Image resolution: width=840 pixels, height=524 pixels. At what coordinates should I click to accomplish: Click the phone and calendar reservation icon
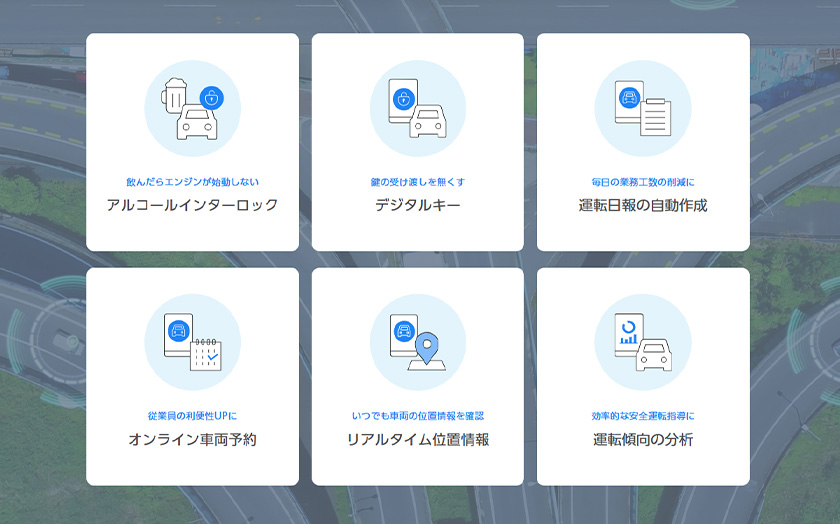tap(192, 342)
